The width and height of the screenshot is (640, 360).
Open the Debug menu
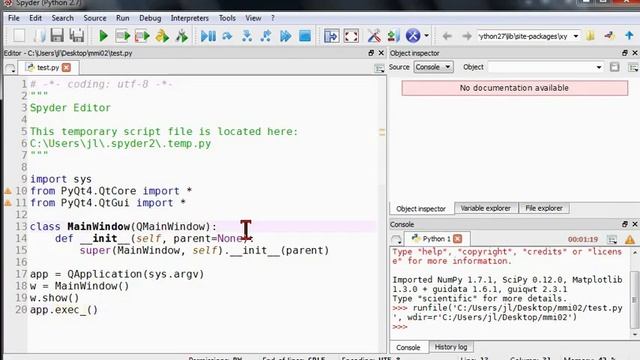point(150,18)
